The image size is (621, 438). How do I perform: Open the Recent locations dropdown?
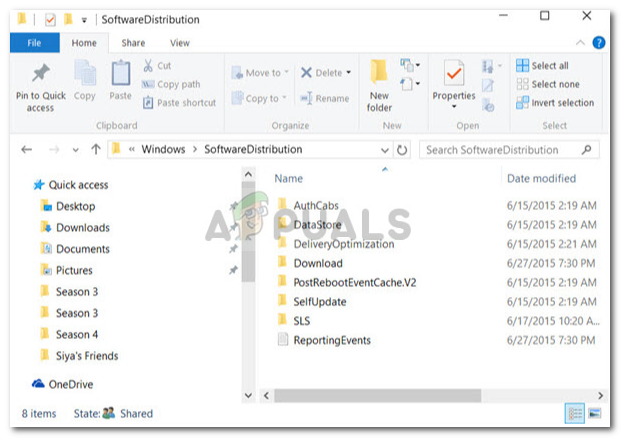coord(76,150)
